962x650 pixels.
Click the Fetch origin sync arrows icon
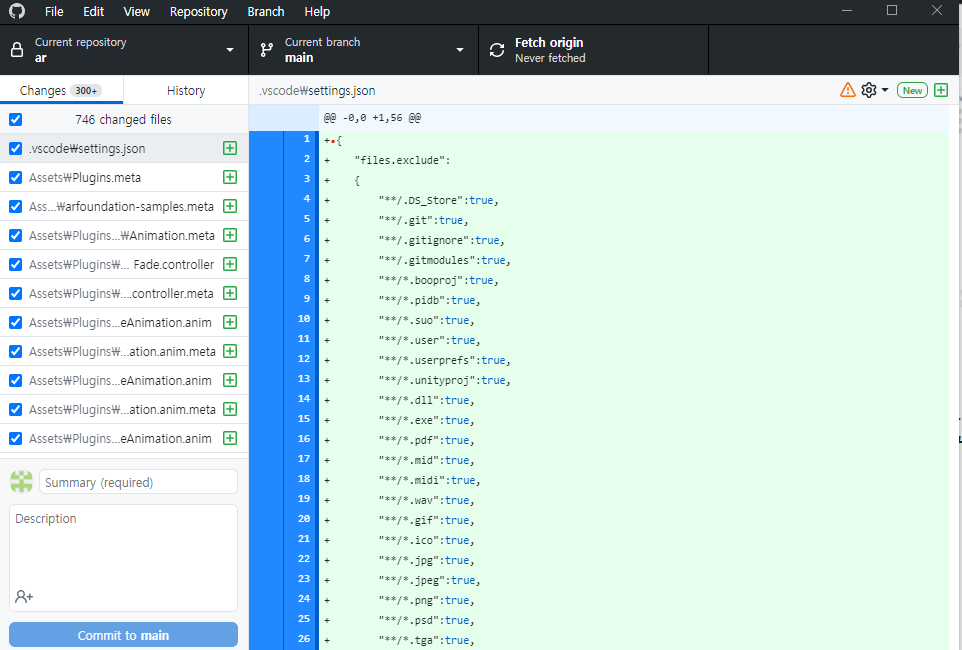click(x=497, y=50)
